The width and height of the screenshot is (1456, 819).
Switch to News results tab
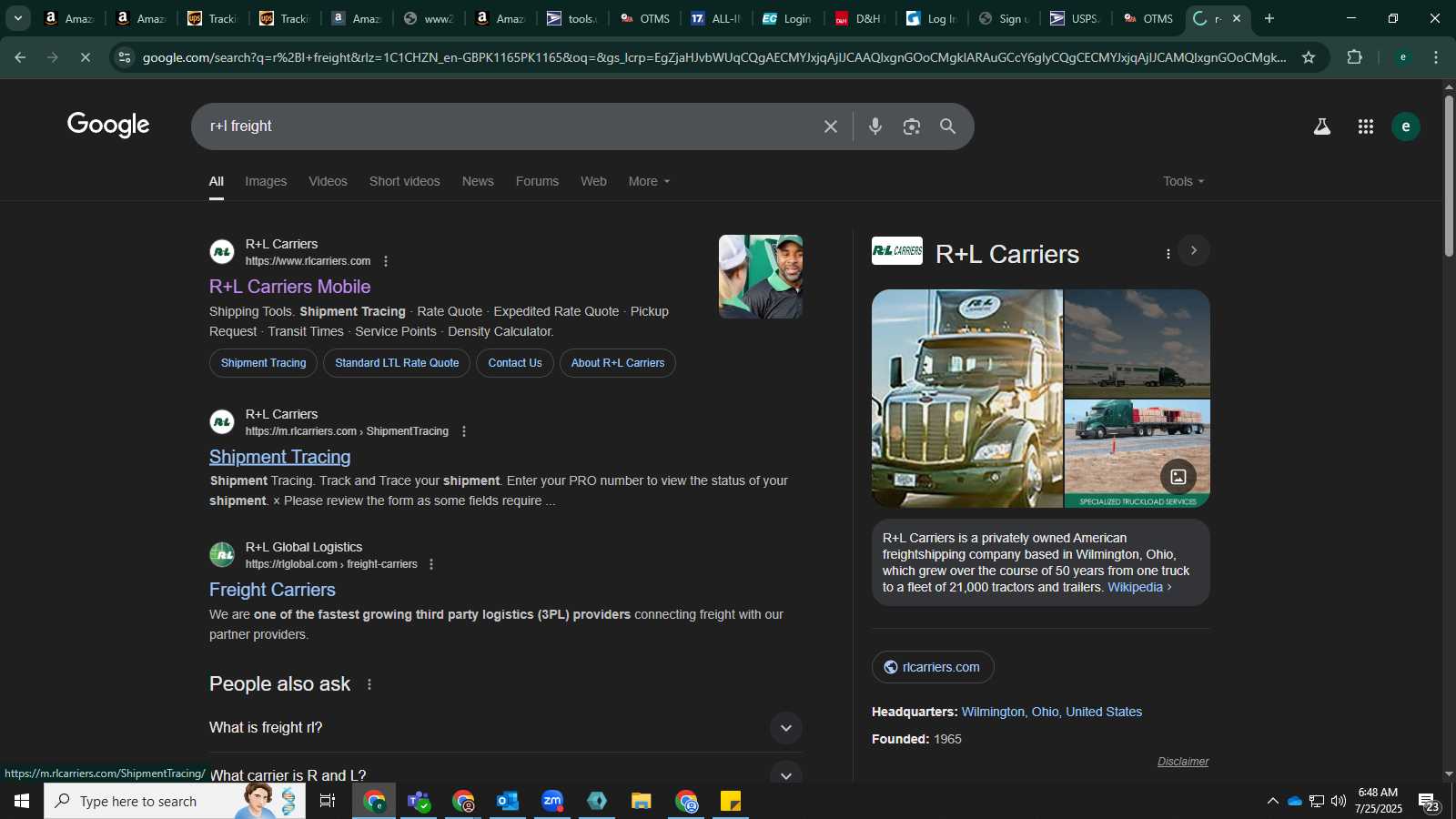pyautogui.click(x=478, y=181)
